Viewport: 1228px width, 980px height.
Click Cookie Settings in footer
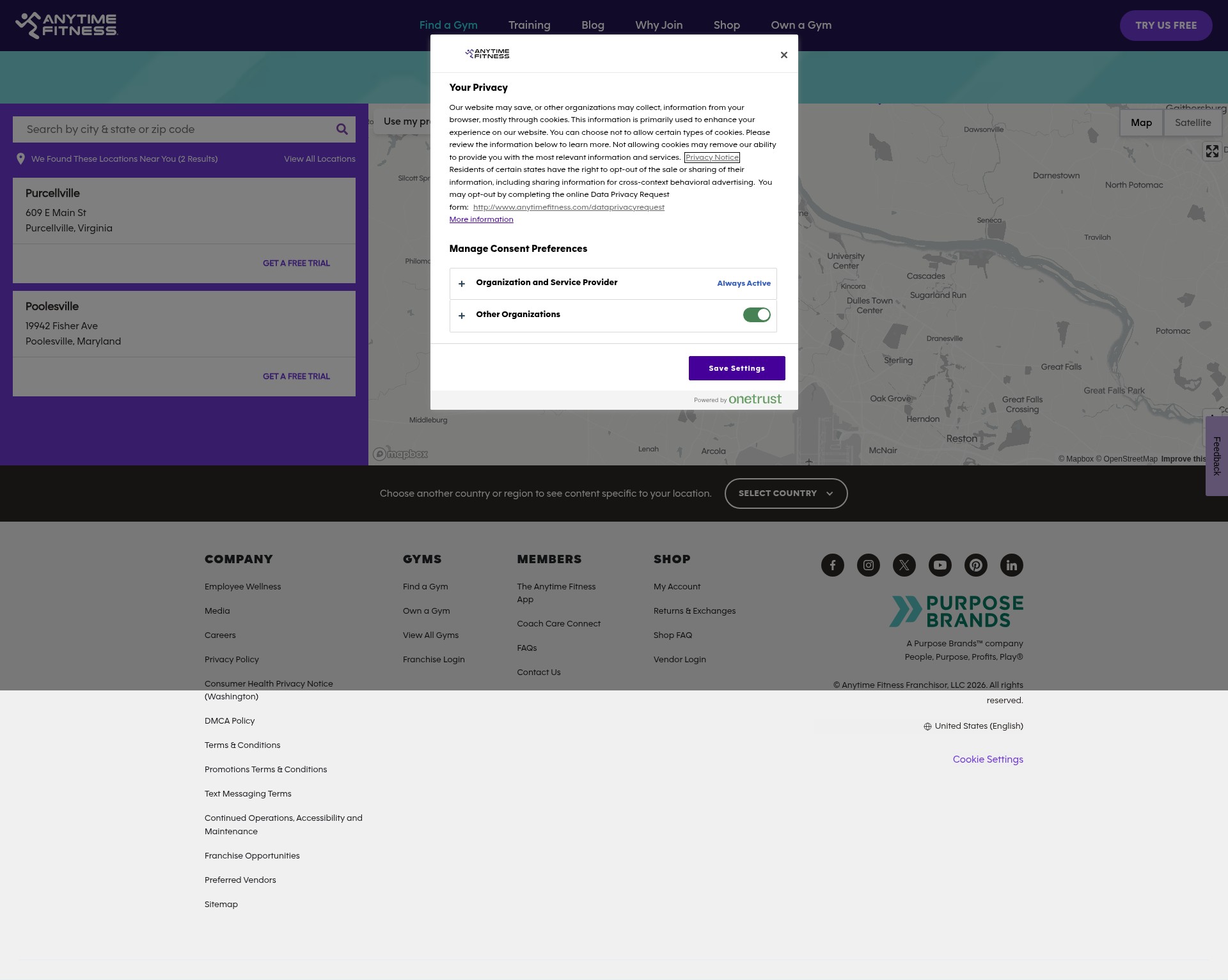(988, 759)
